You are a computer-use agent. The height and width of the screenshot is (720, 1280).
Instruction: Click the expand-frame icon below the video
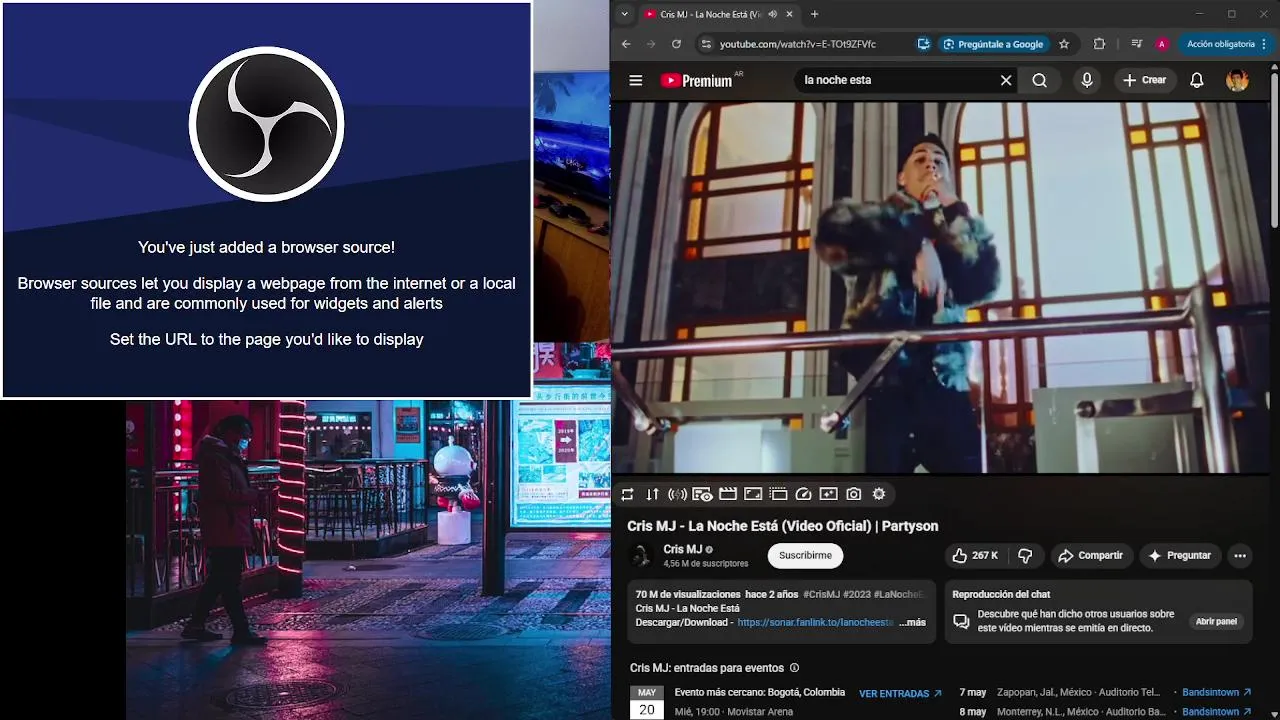(753, 494)
